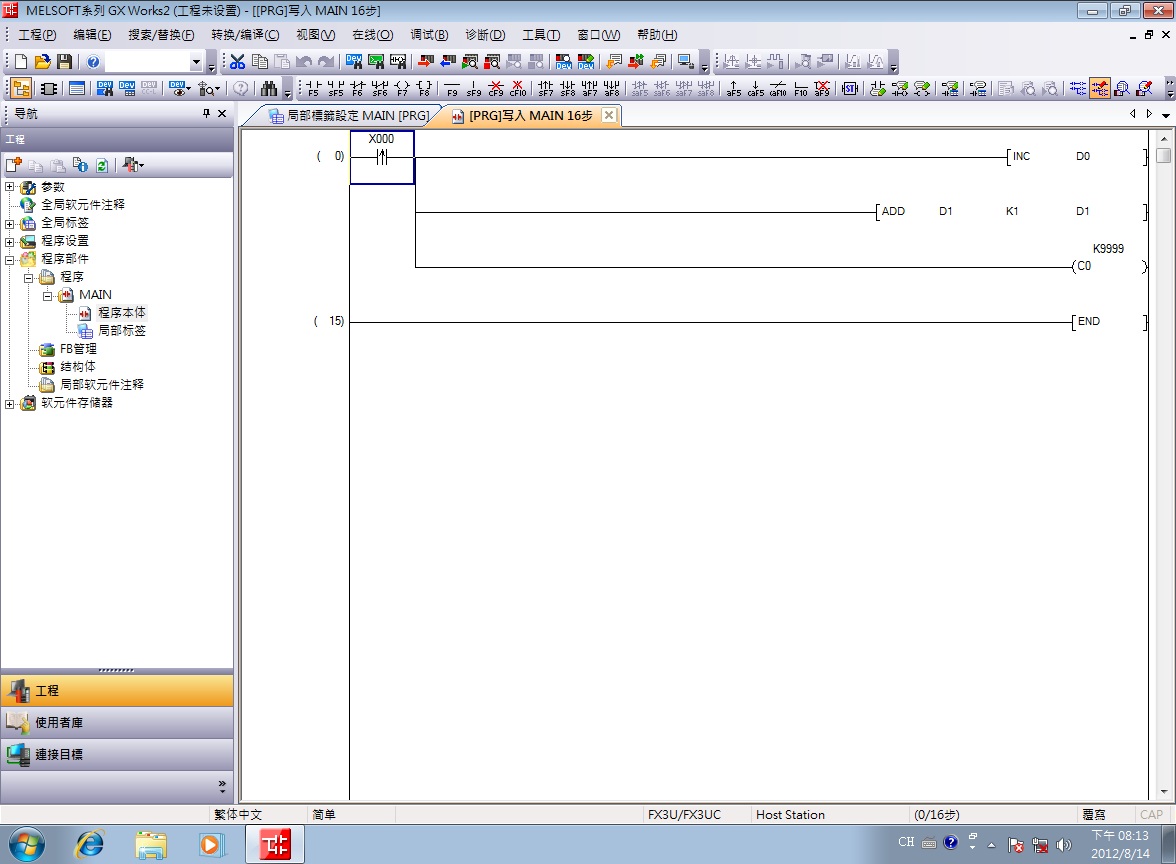Image resolution: width=1176 pixels, height=864 pixels.
Task: Insert coil using the F7 icon
Action: coord(401,88)
